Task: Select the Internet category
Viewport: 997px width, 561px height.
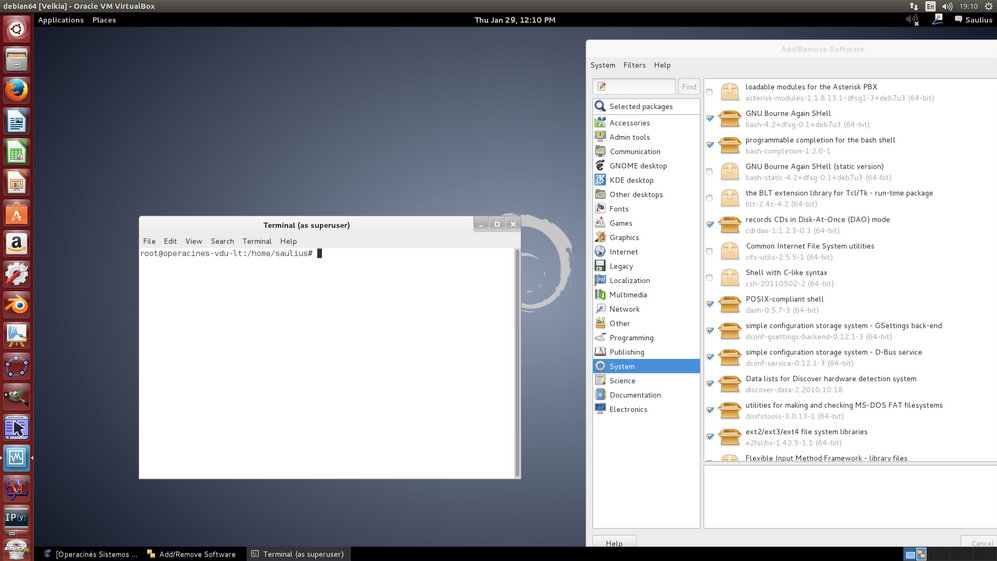Action: click(x=623, y=252)
